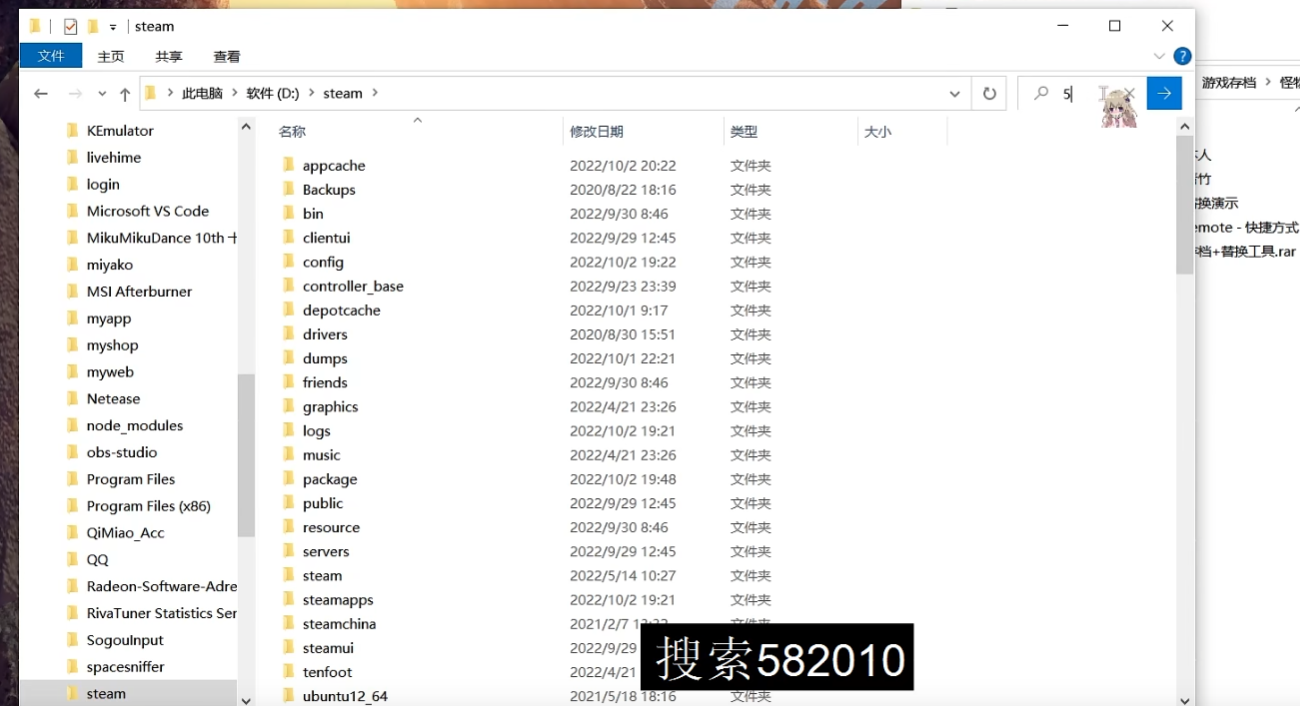Image resolution: width=1300 pixels, height=706 pixels.
Task: Click the folder icon beside QQ in sidebar
Action: click(x=72, y=559)
